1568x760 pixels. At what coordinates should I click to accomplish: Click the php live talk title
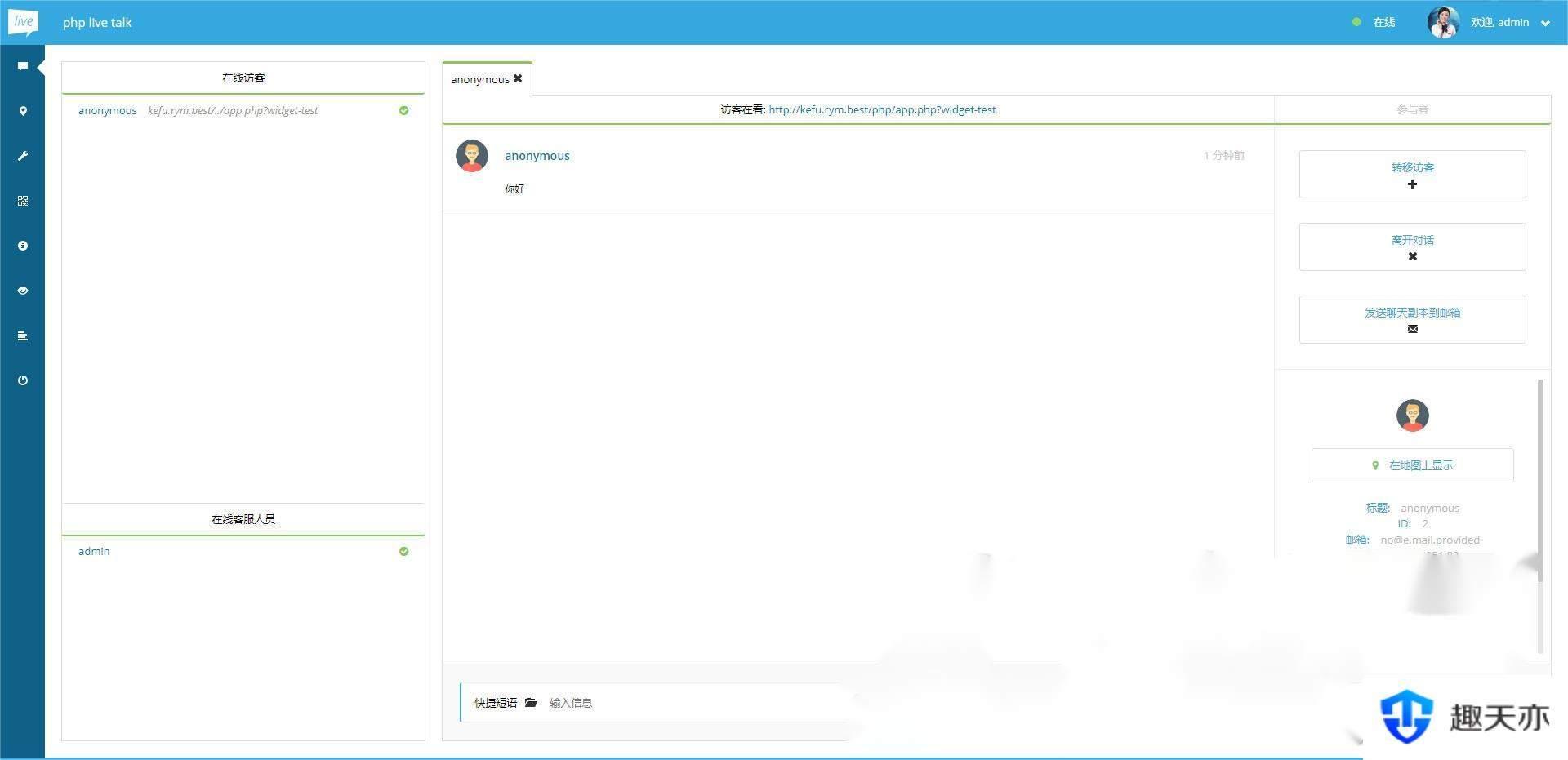tap(97, 22)
